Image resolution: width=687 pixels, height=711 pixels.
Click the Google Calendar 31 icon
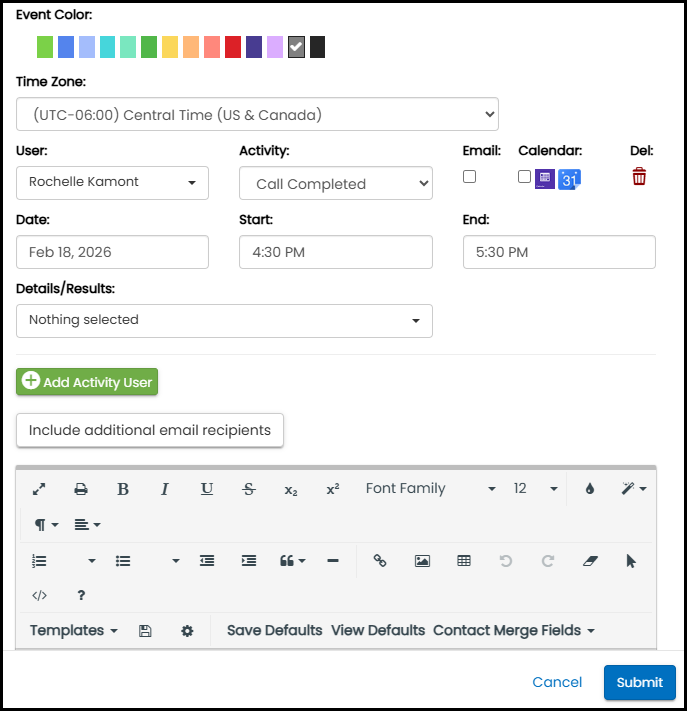tap(569, 179)
